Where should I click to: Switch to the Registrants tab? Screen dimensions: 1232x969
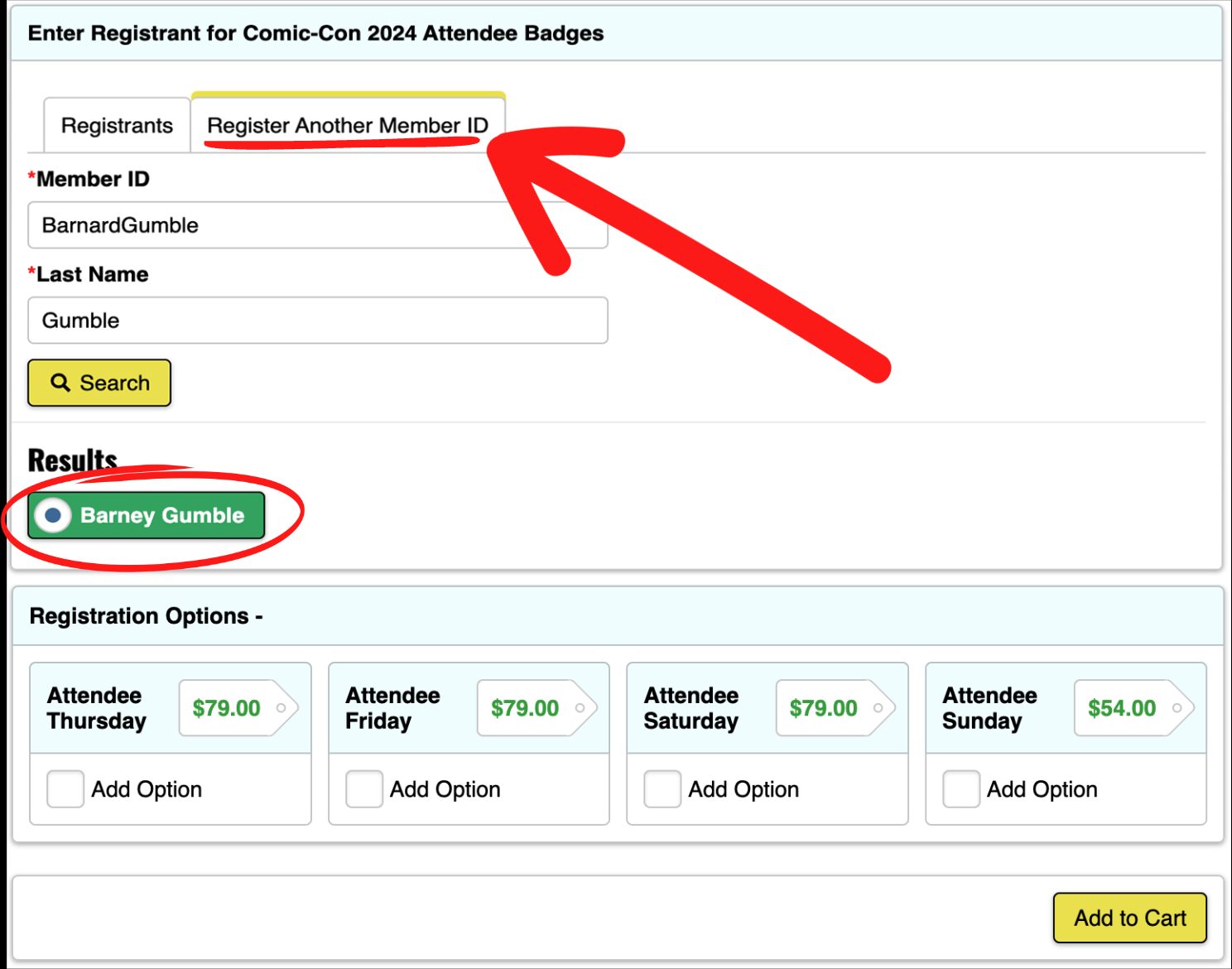[x=117, y=126]
